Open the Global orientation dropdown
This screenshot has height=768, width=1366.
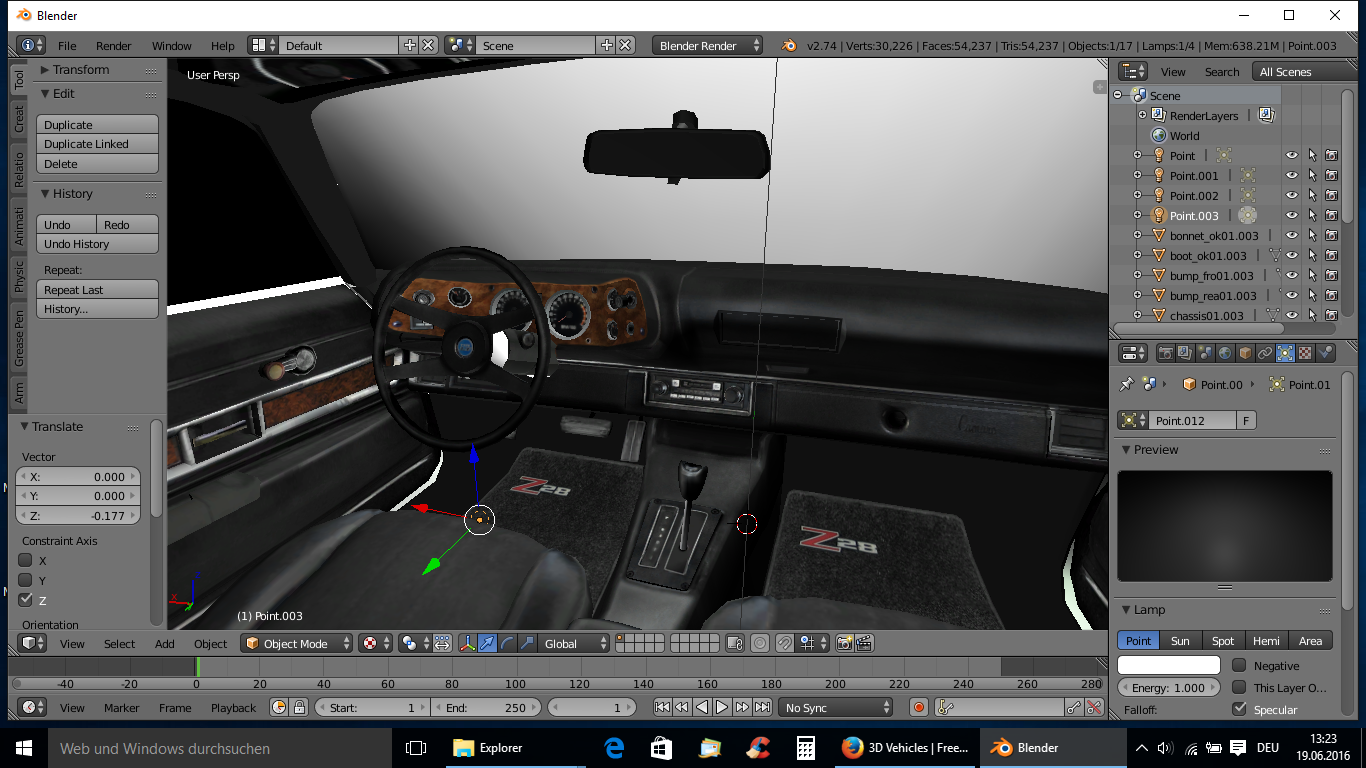(574, 643)
